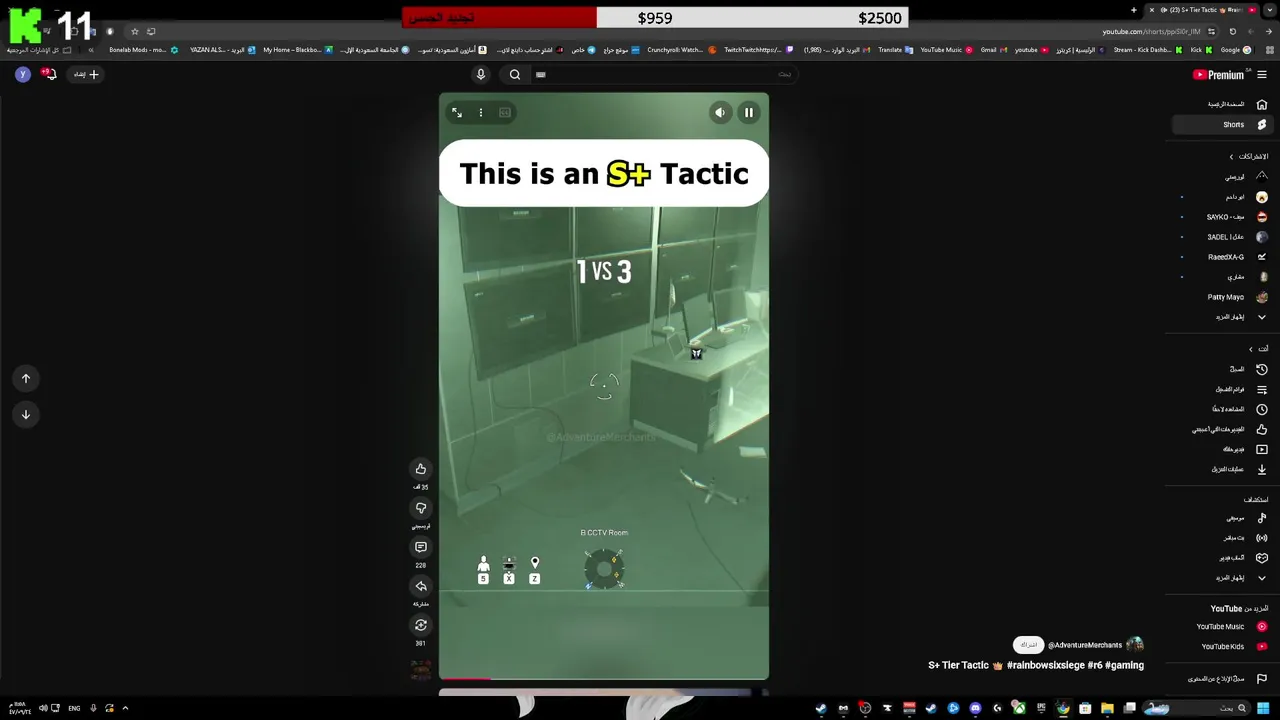The width and height of the screenshot is (1280, 720).
Task: Go to YouTube Home in sidebar
Action: [x=1225, y=104]
